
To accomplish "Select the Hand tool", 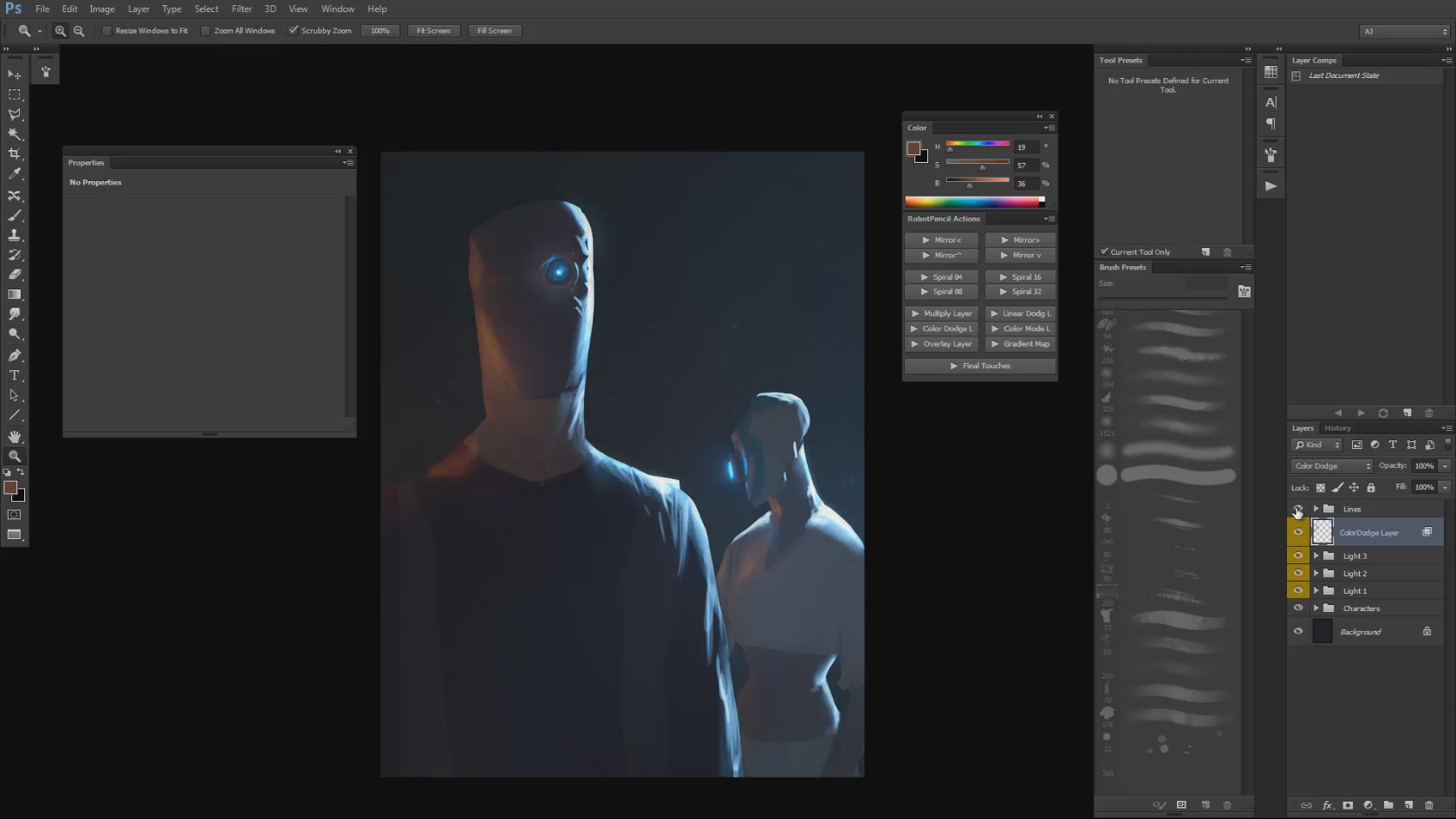I will 15,436.
